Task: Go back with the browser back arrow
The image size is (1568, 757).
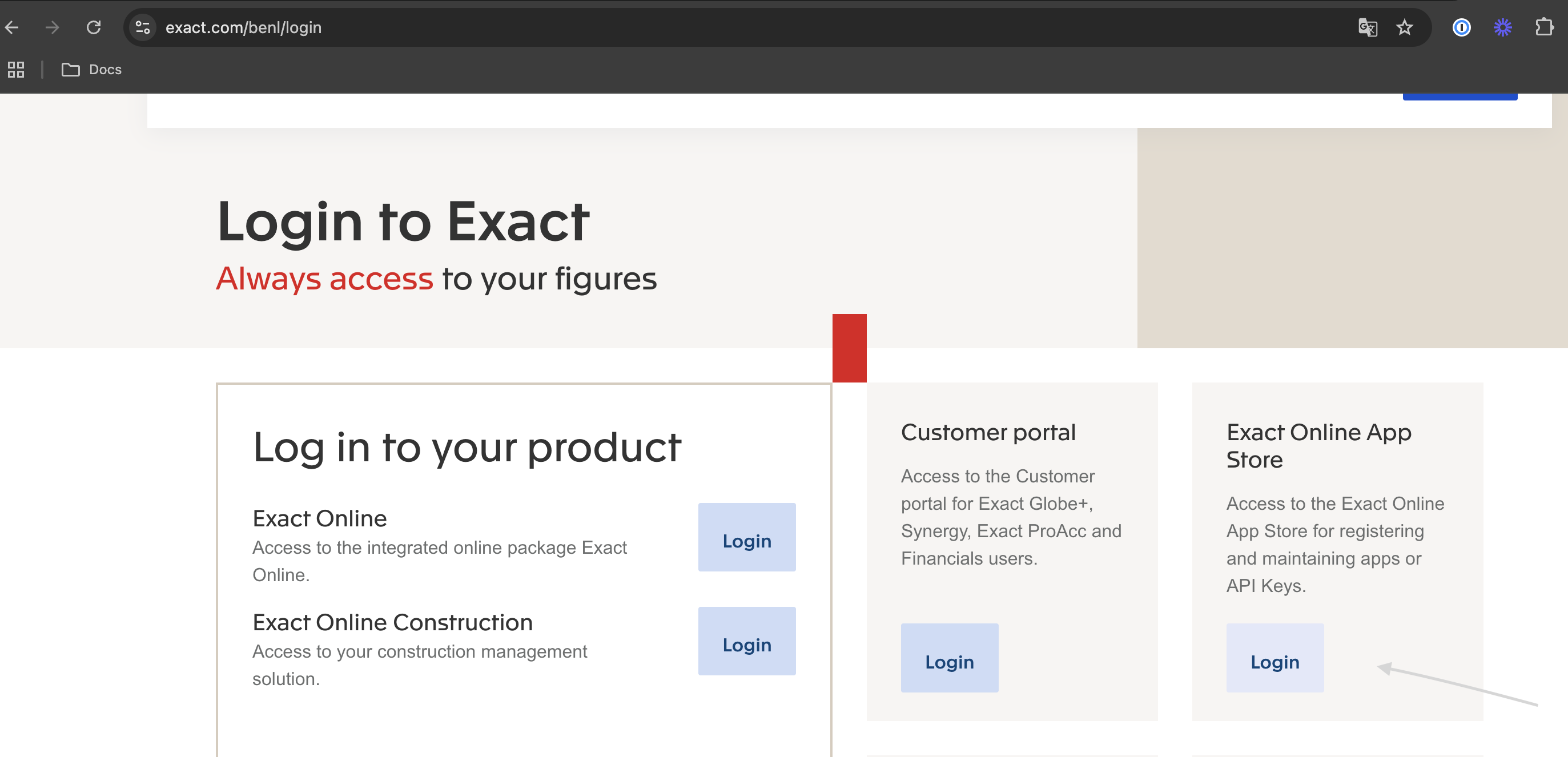Action: [x=12, y=27]
